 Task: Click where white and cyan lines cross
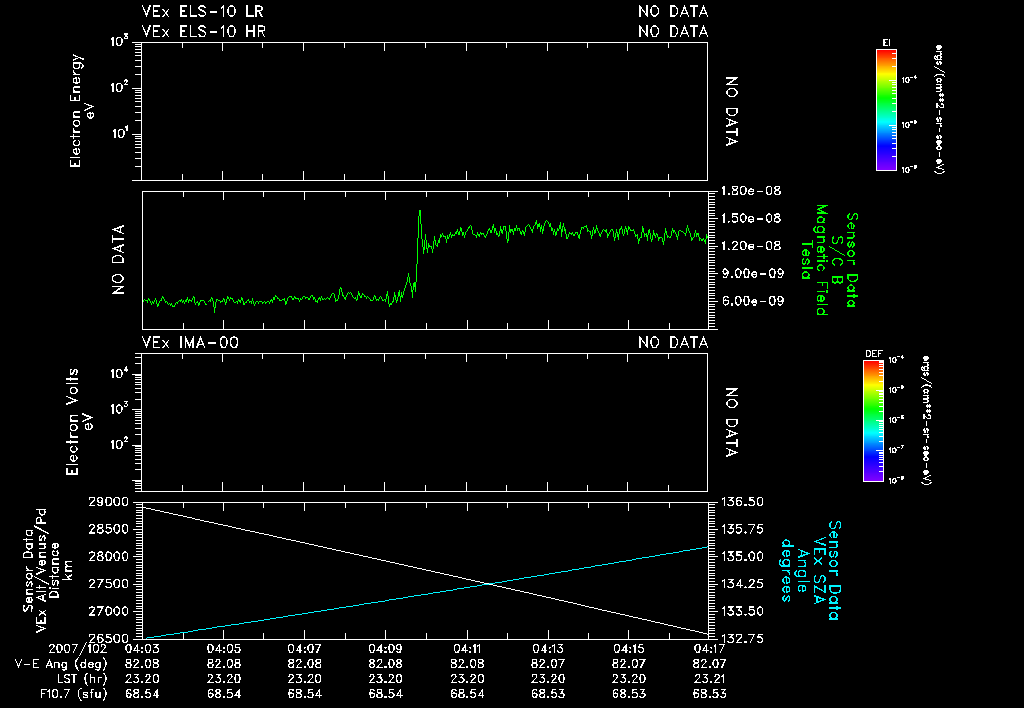coord(489,583)
